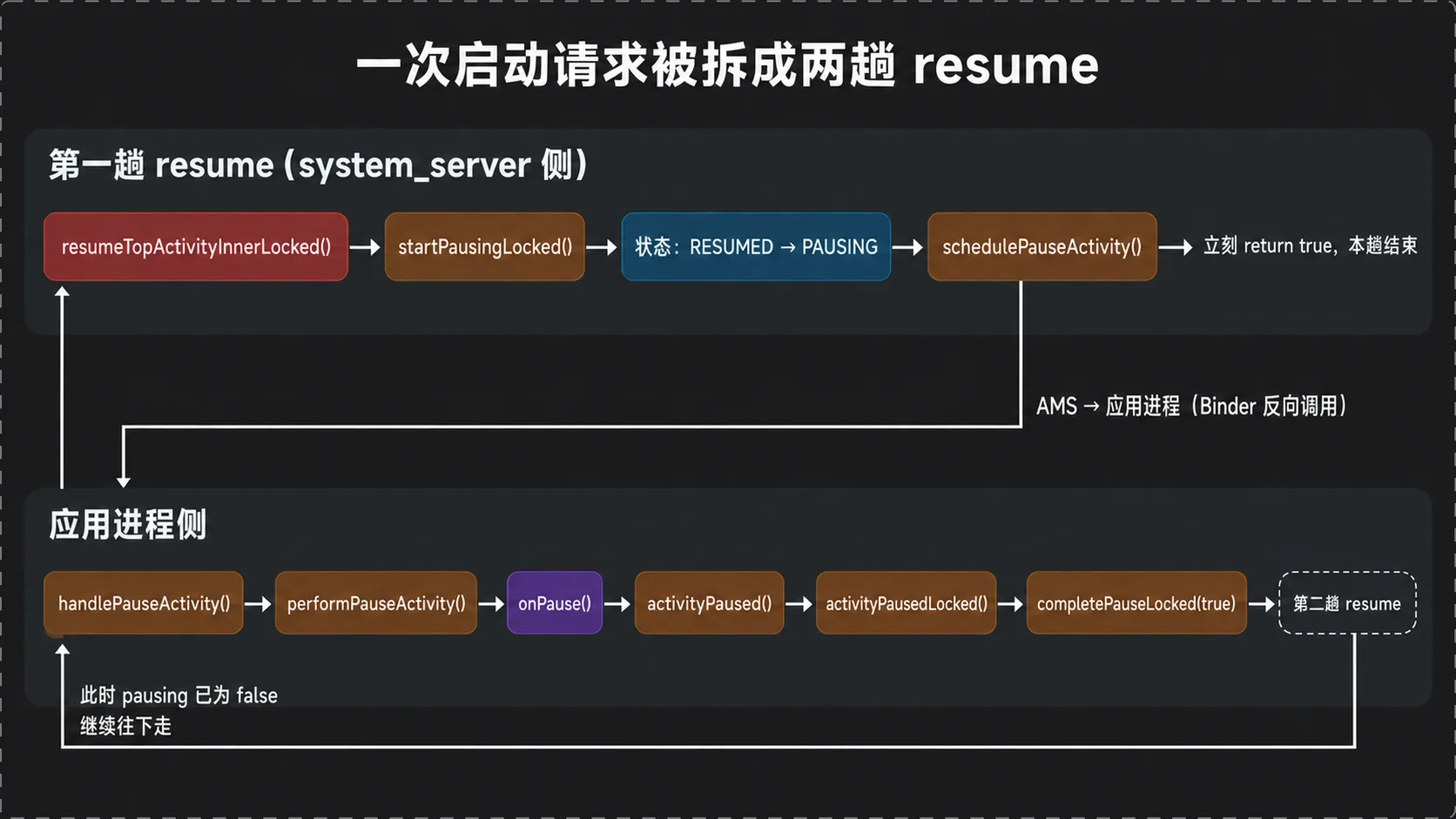1456x819 pixels.
Task: Click the '应用进程侧' section heading
Action: (x=128, y=525)
